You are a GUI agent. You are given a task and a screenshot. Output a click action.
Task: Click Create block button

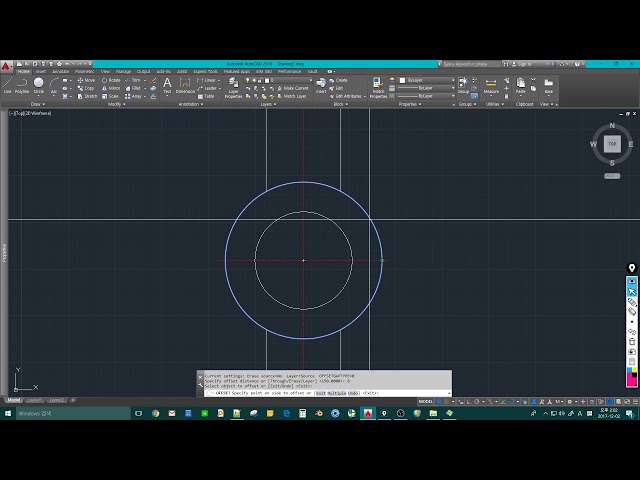pyautogui.click(x=338, y=80)
